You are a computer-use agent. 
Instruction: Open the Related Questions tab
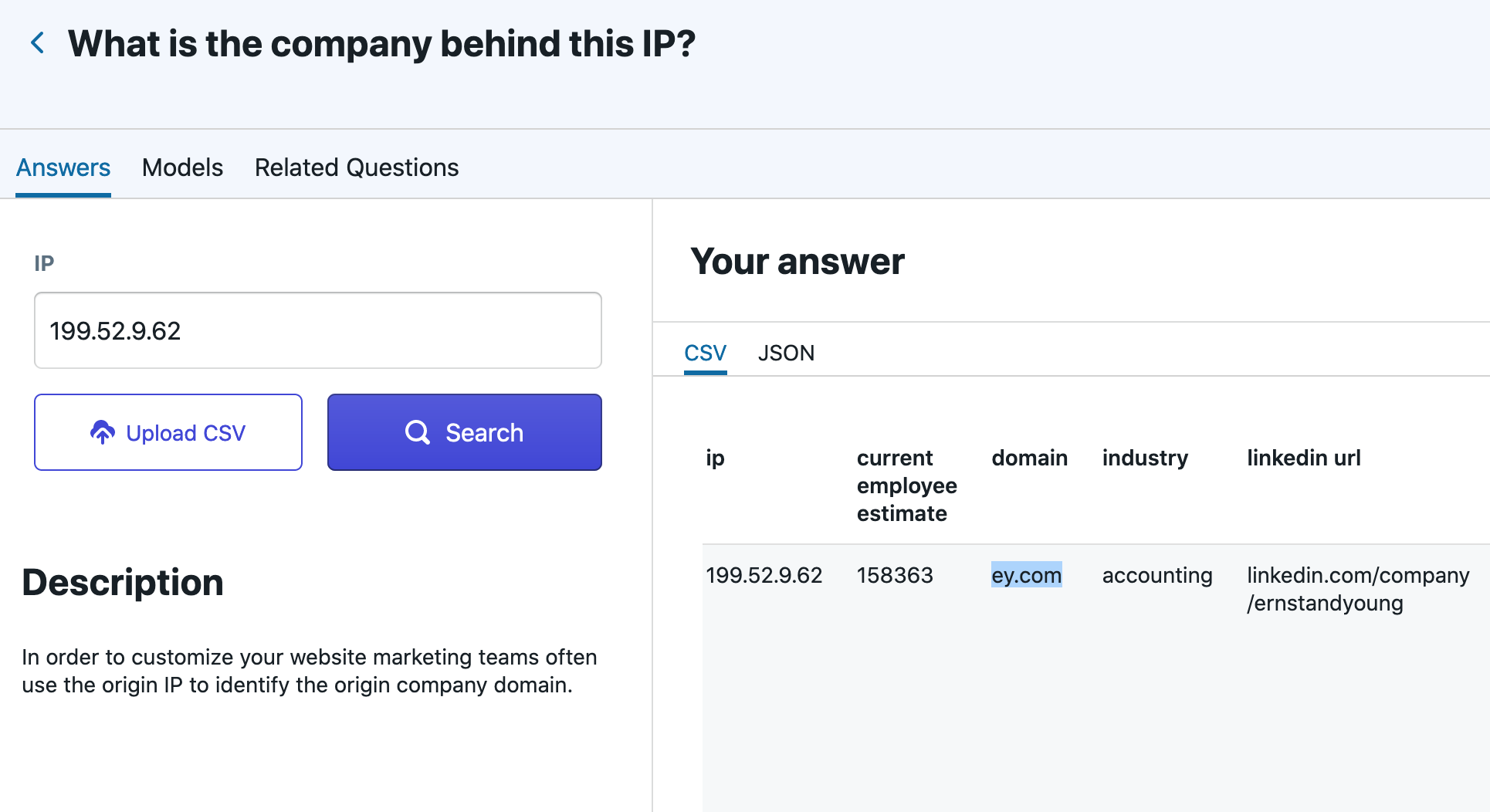tap(357, 167)
